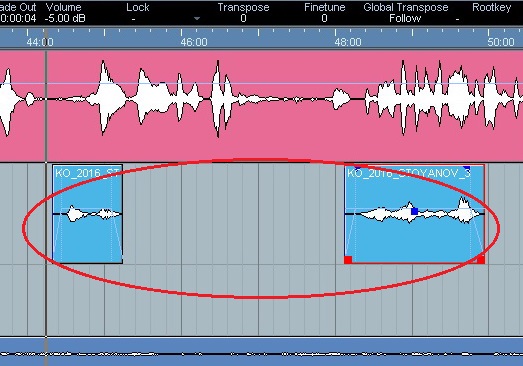Image resolution: width=523 pixels, height=366 pixels.
Task: Click the Lock field value
Action: coord(133,19)
